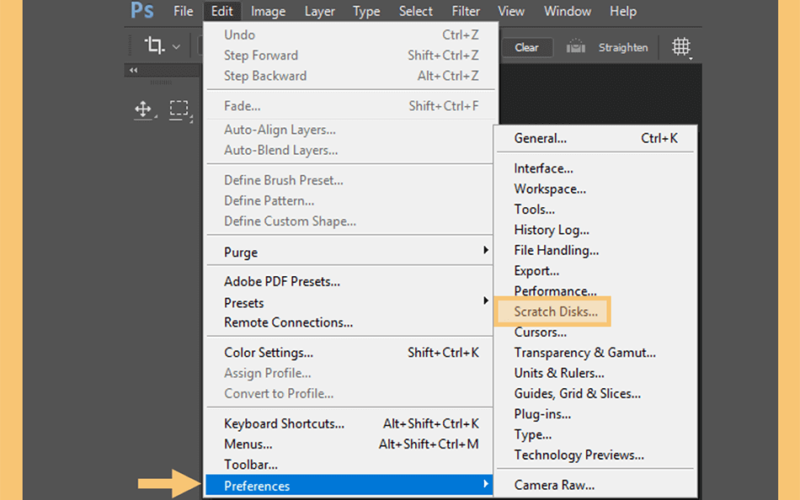
Task: Open Plug-ins... preferences
Action: (595, 414)
